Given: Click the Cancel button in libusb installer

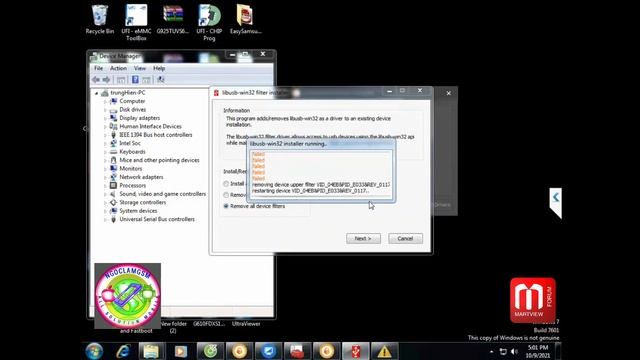Looking at the screenshot, I should (x=405, y=238).
